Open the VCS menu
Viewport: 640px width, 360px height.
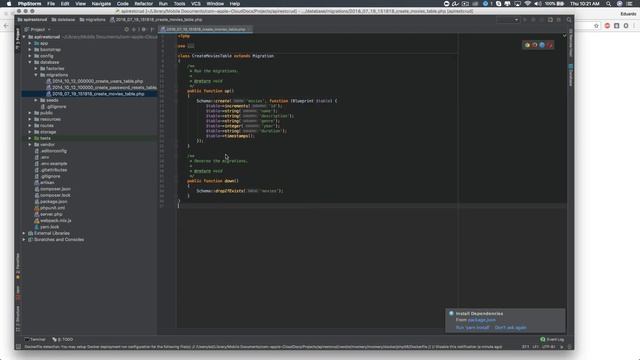[196, 4]
